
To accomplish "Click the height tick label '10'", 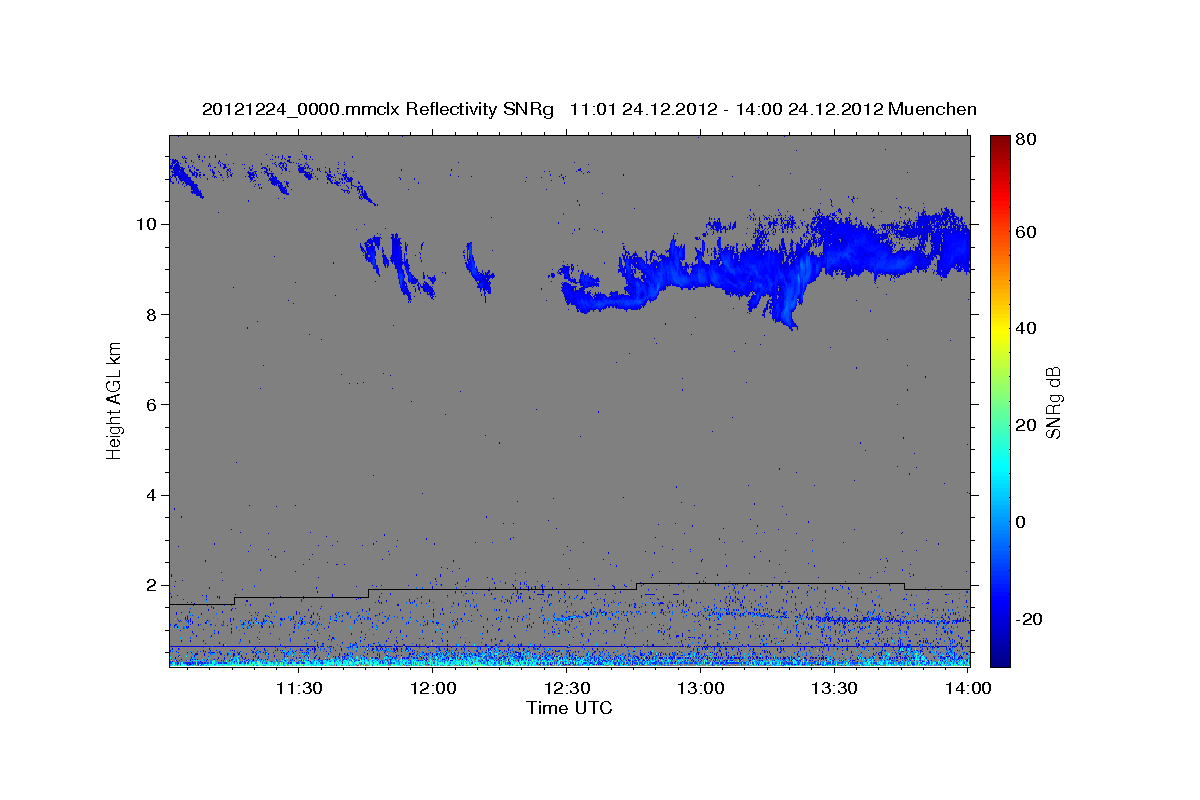I will (149, 223).
